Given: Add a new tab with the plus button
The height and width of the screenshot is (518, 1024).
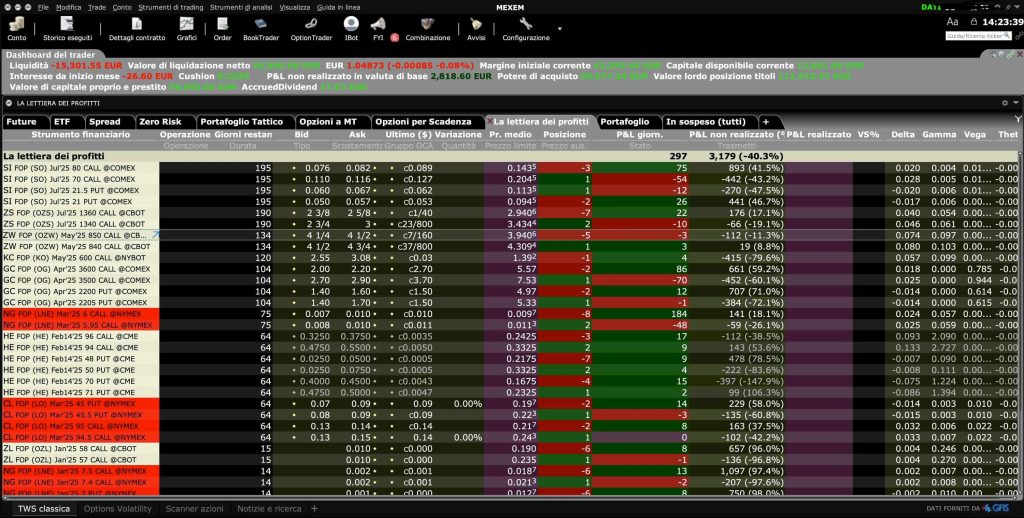Looking at the screenshot, I should click(x=766, y=121).
